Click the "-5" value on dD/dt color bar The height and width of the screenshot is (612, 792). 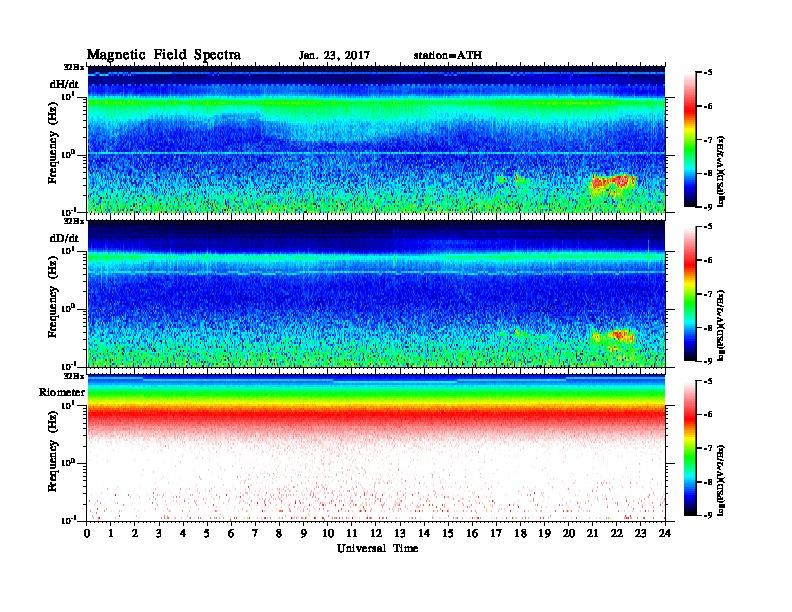click(708, 227)
